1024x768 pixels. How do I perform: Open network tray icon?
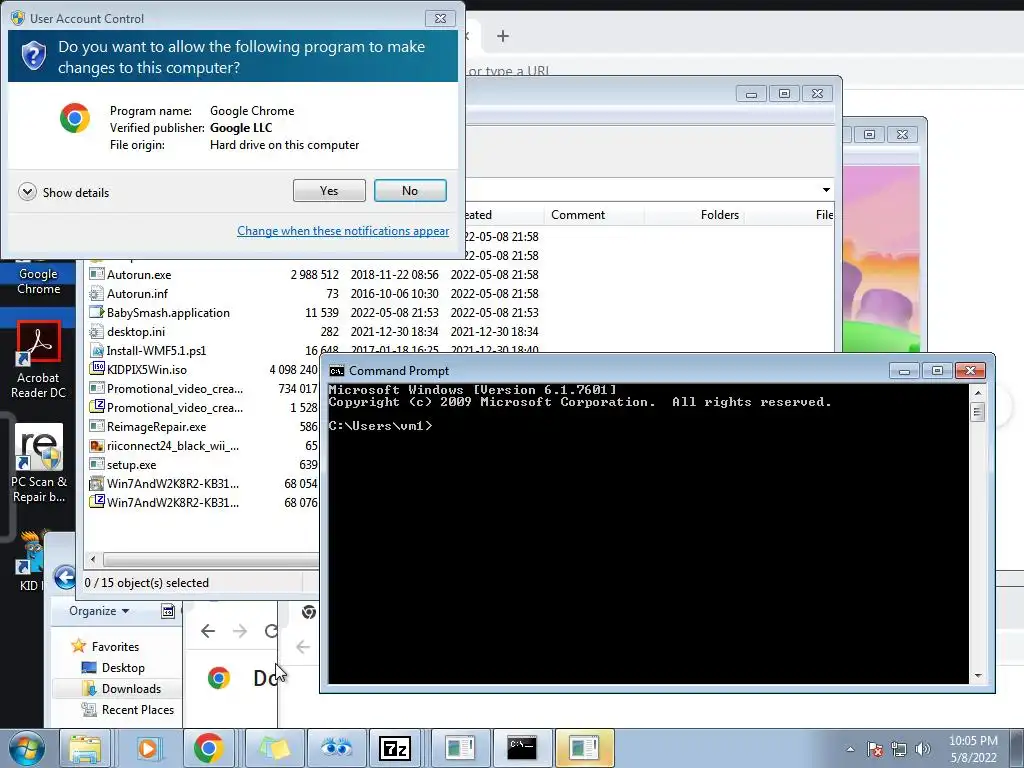click(899, 749)
